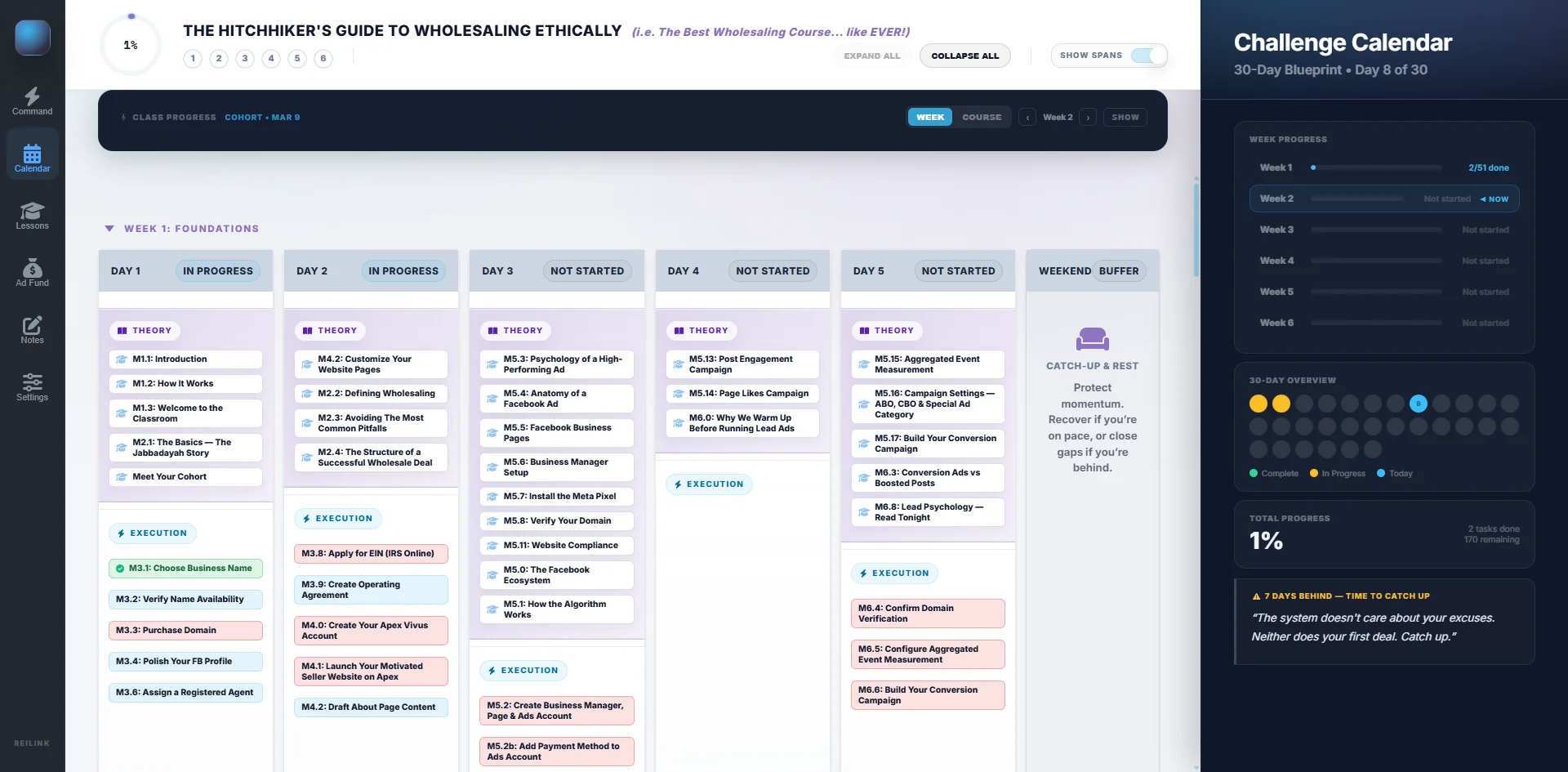Viewport: 1568px width, 772px height.
Task: Click the 1% circular progress ring
Action: (131, 45)
